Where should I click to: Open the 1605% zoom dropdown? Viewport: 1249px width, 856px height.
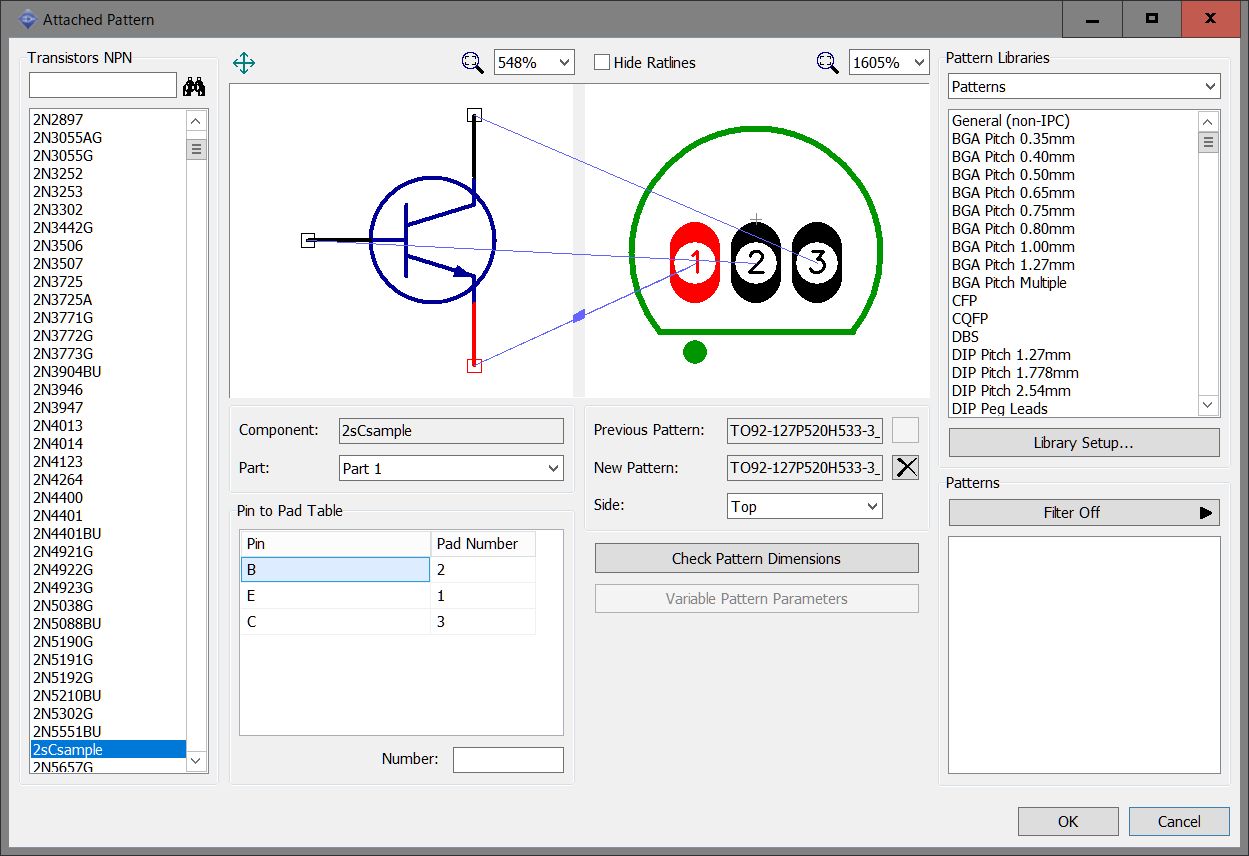(889, 62)
